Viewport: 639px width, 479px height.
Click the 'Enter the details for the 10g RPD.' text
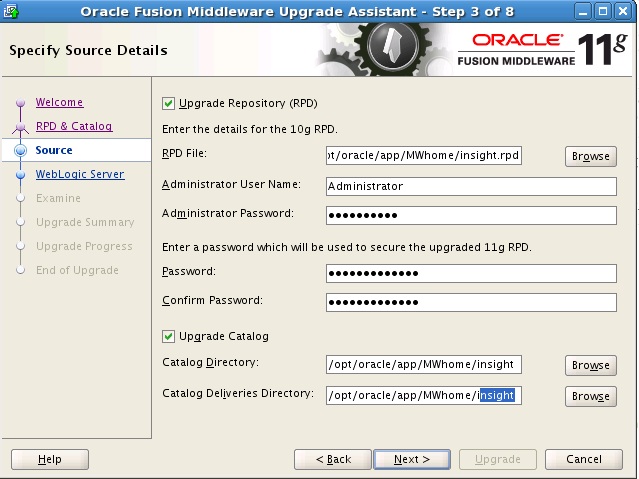(250, 129)
